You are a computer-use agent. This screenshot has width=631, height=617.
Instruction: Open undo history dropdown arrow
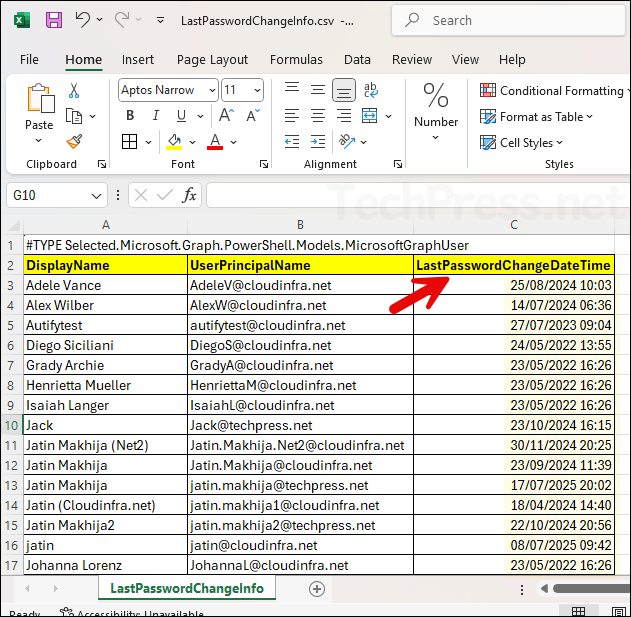tap(99, 19)
